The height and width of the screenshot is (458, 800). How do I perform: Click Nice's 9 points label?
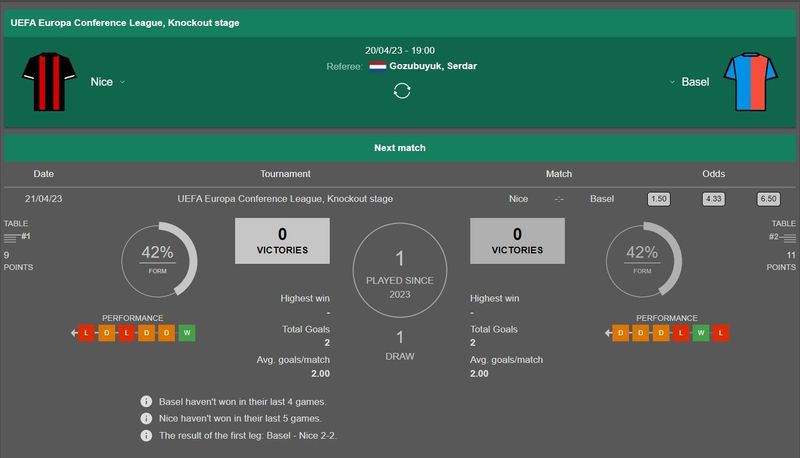pyautogui.click(x=18, y=261)
